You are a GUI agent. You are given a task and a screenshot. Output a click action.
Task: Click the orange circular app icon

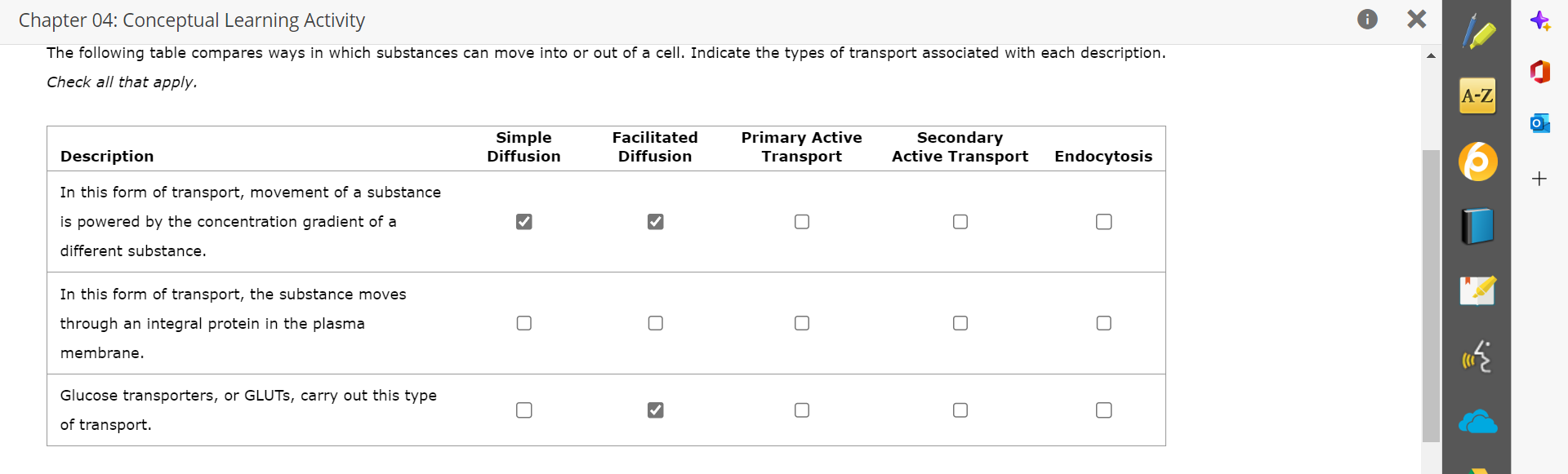1477,161
